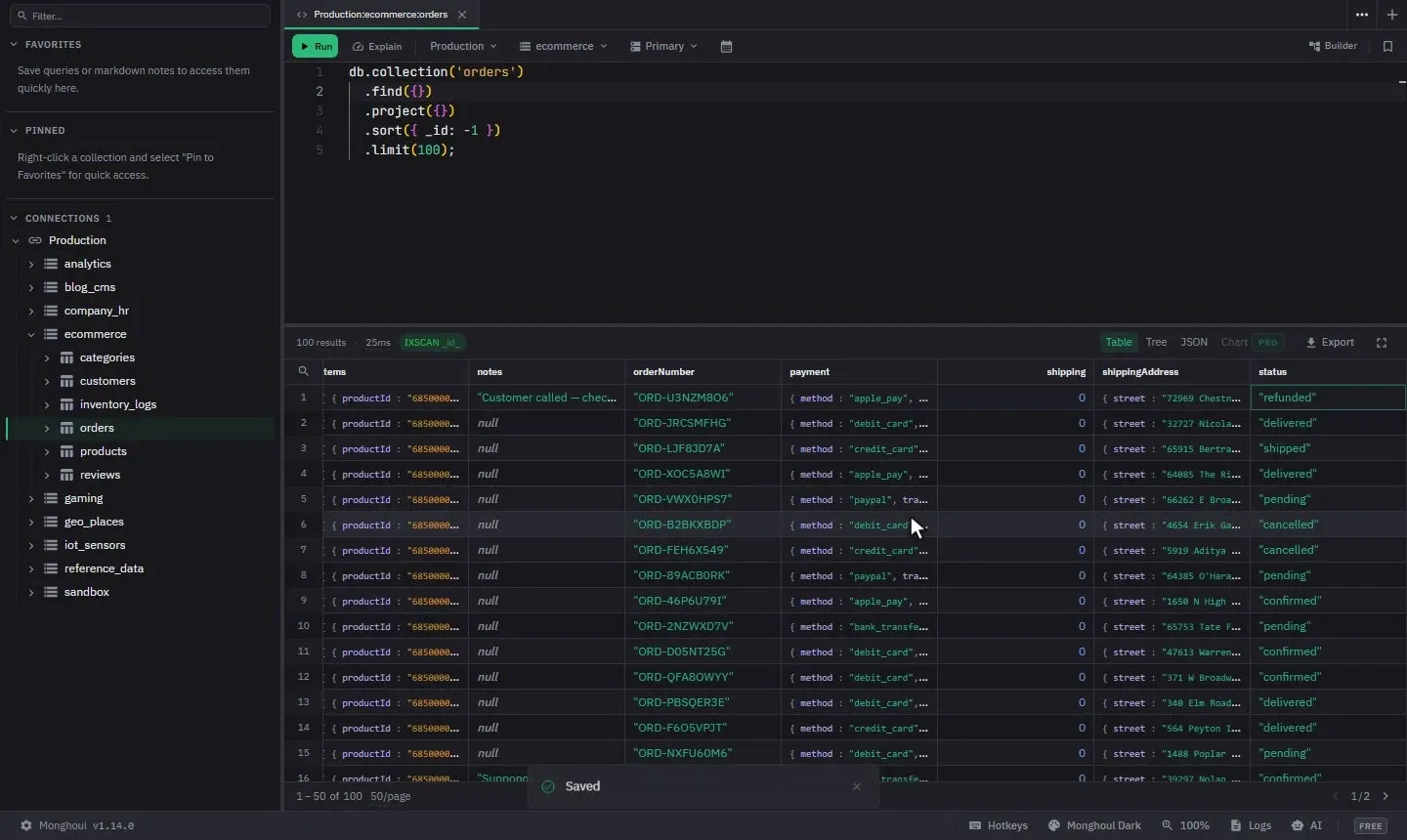Click the calendar icon in query toolbar
This screenshot has width=1407, height=840.
click(x=726, y=46)
